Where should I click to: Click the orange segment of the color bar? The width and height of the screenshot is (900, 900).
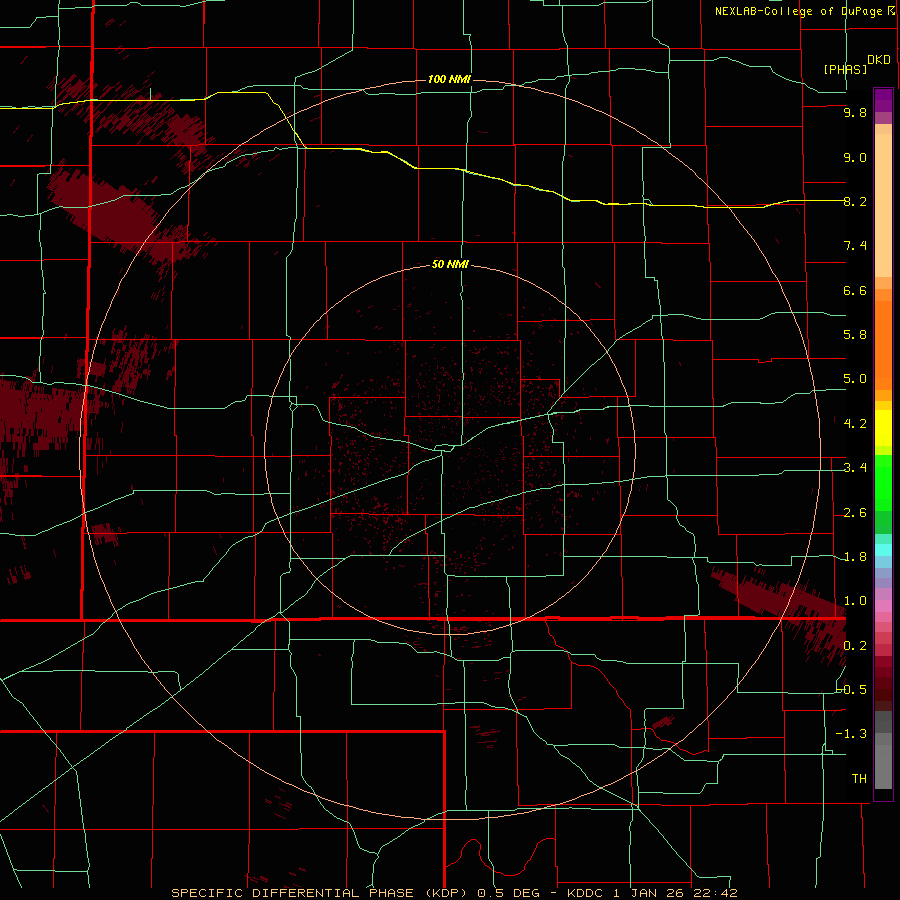(x=883, y=344)
